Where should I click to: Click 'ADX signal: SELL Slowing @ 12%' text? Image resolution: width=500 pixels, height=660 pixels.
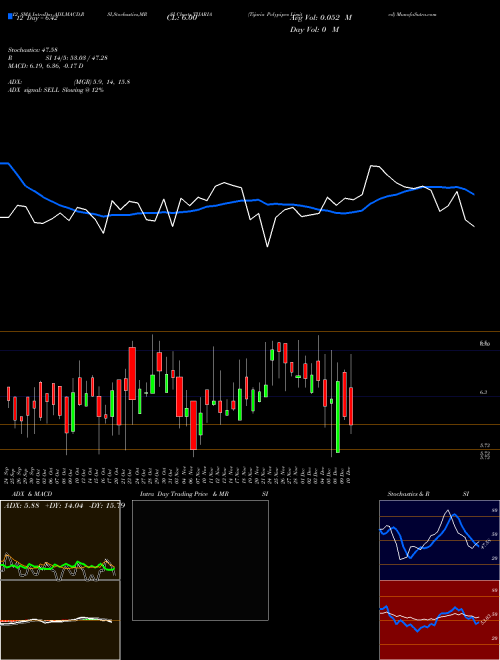(56, 90)
